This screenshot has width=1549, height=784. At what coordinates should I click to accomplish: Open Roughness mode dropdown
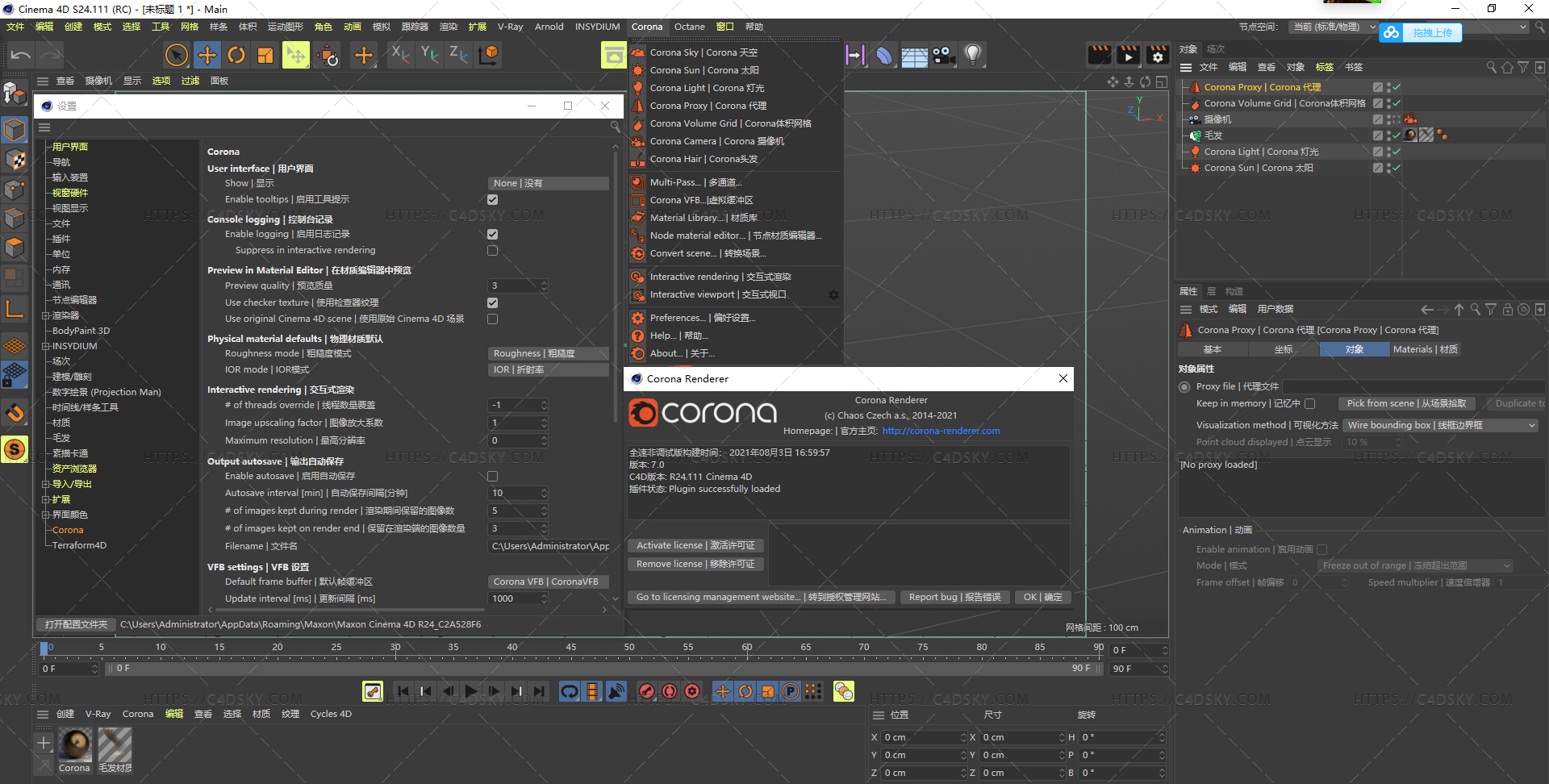coord(549,354)
